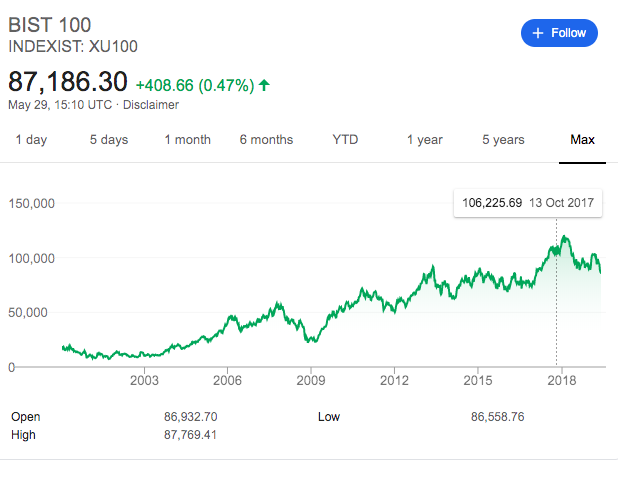Show the 5 years chart
The image size is (618, 478).
503,139
